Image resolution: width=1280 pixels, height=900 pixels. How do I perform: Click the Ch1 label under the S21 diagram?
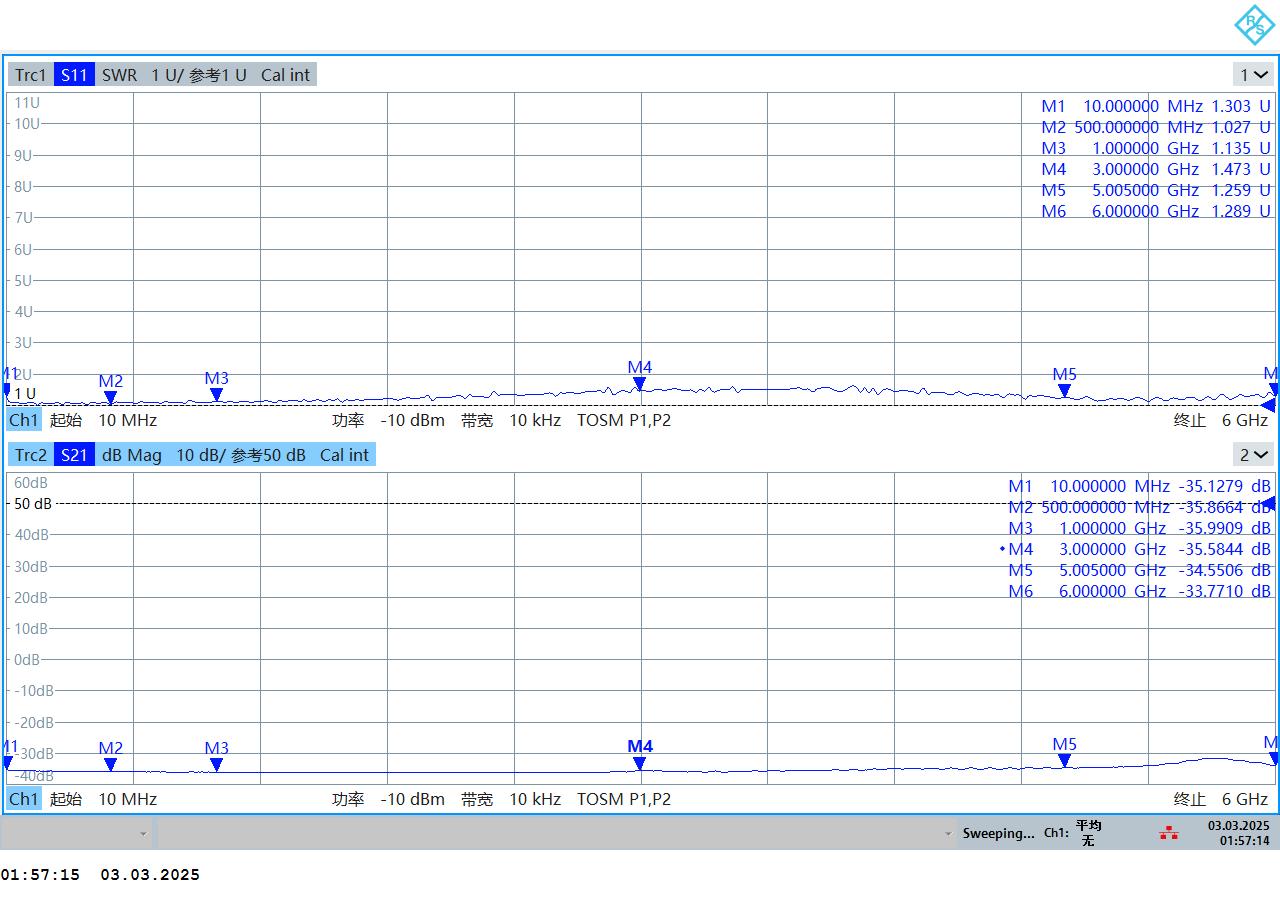(x=24, y=799)
